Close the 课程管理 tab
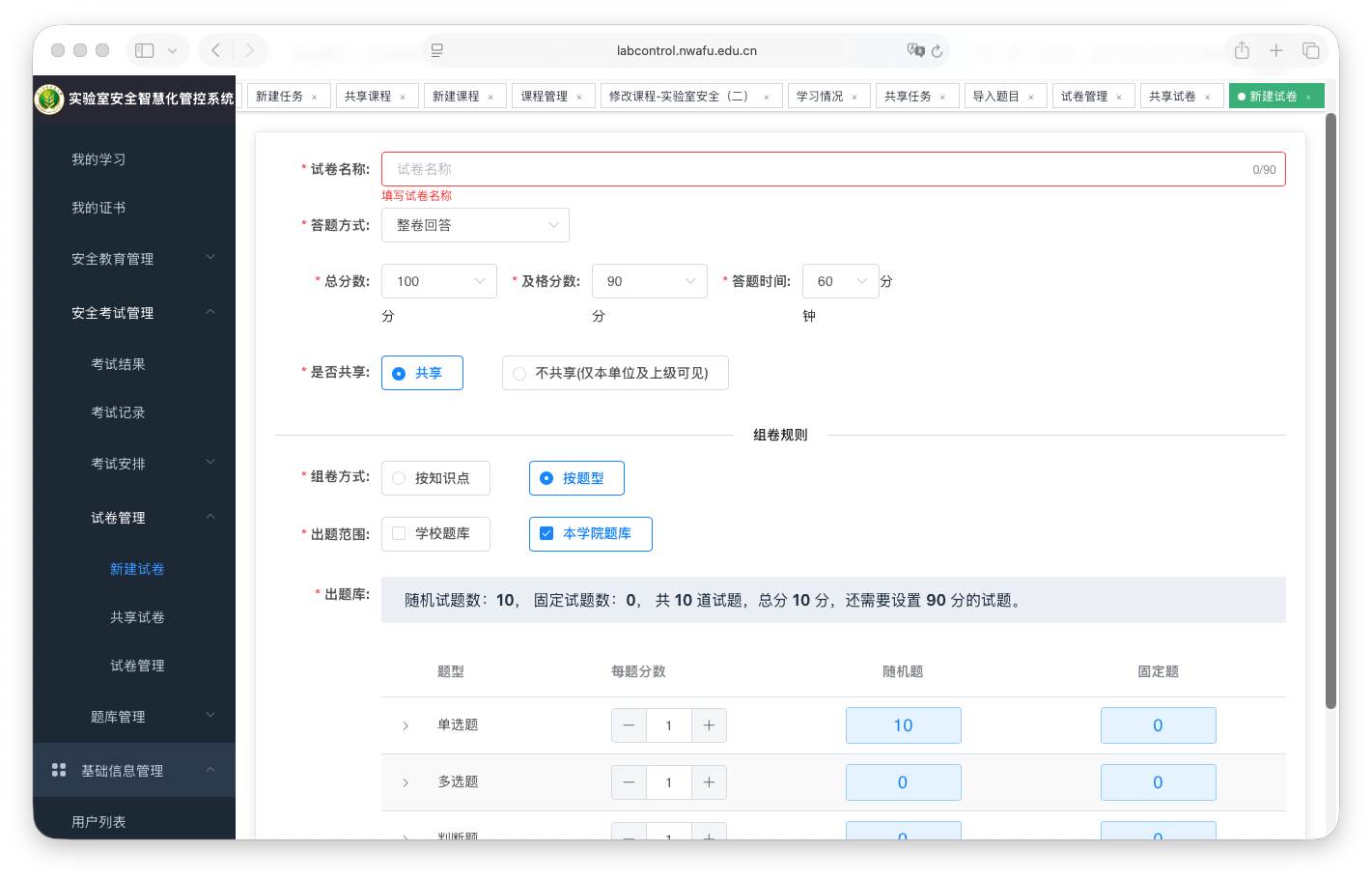1372x880 pixels. (579, 98)
